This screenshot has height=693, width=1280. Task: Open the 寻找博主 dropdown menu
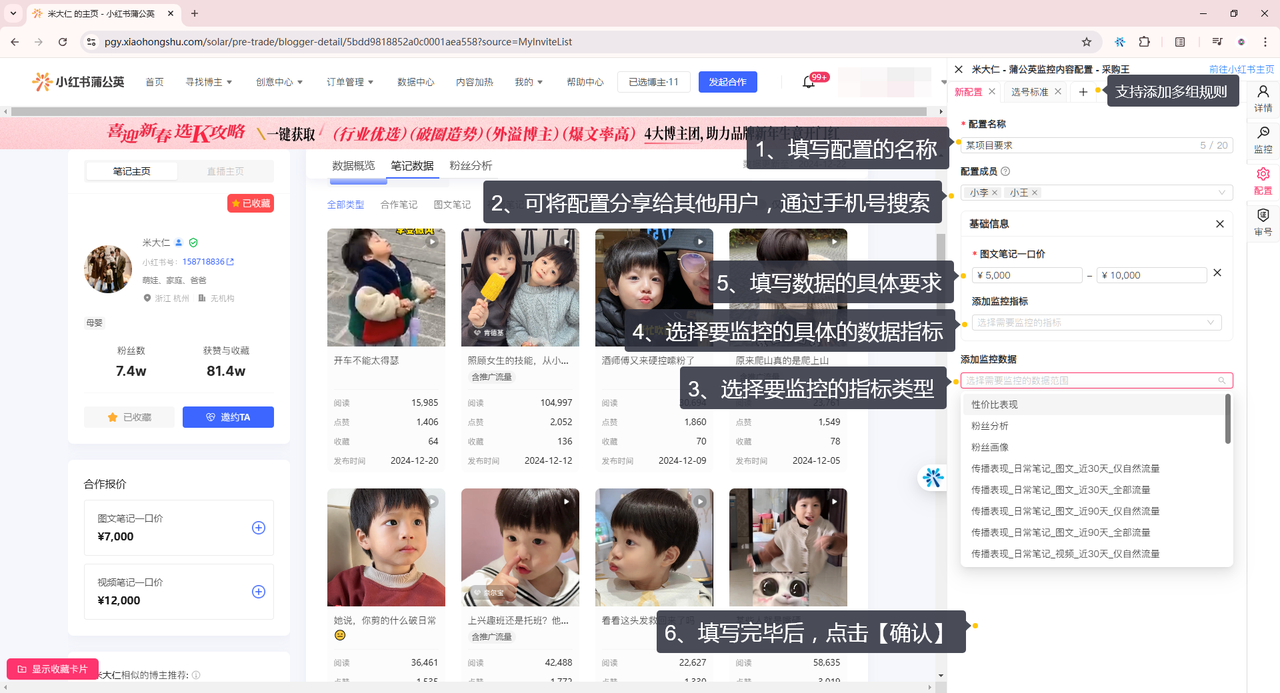point(208,82)
